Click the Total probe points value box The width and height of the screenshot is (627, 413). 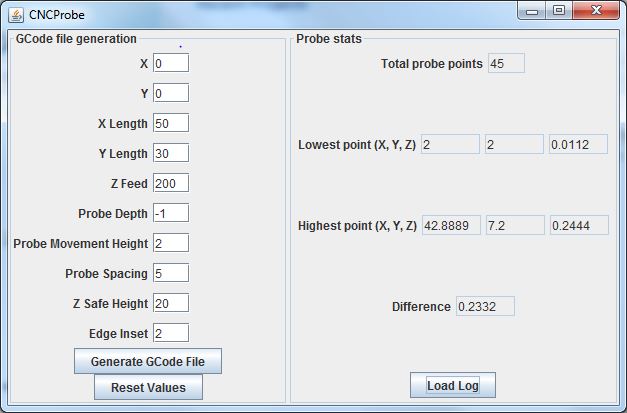click(x=506, y=64)
